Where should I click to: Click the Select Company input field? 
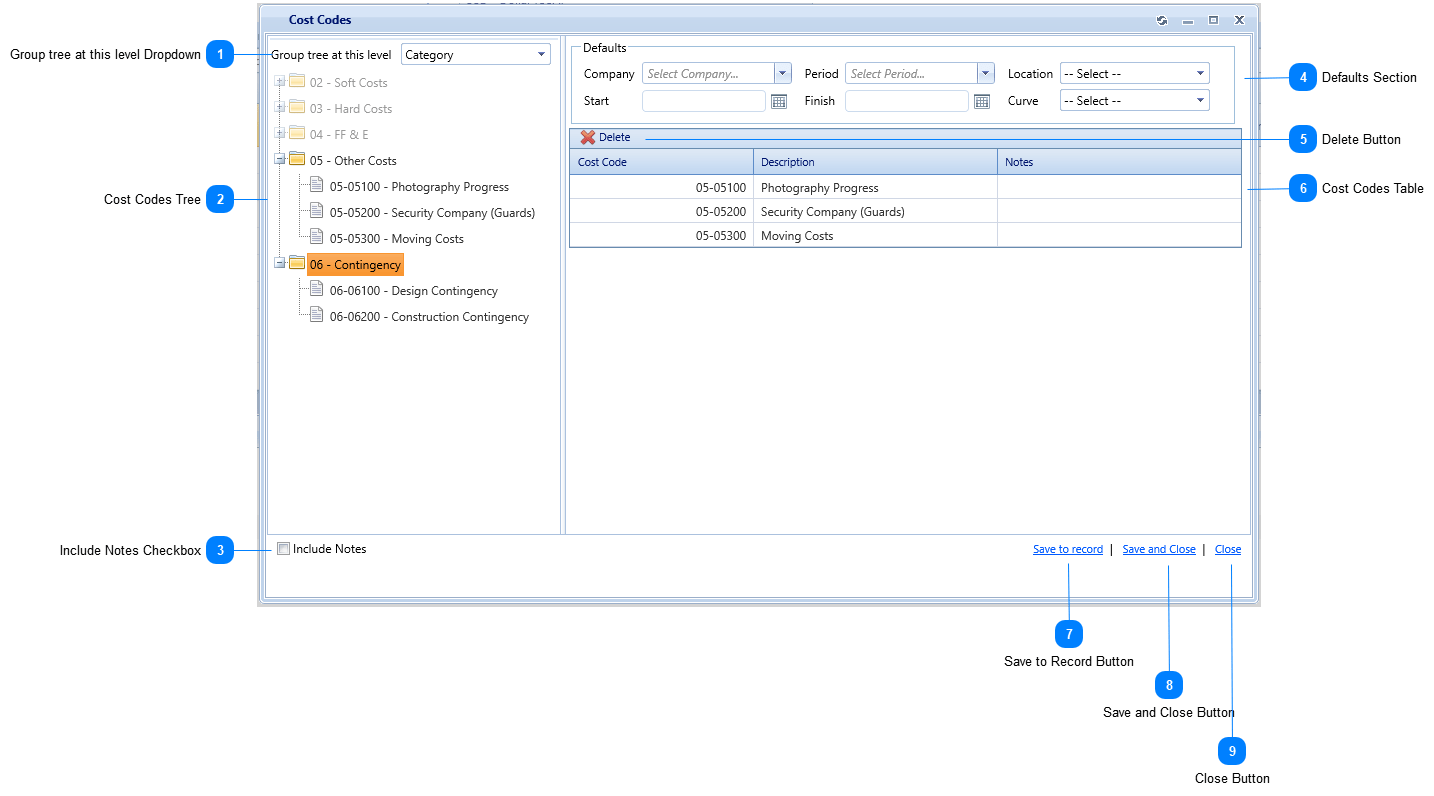708,73
